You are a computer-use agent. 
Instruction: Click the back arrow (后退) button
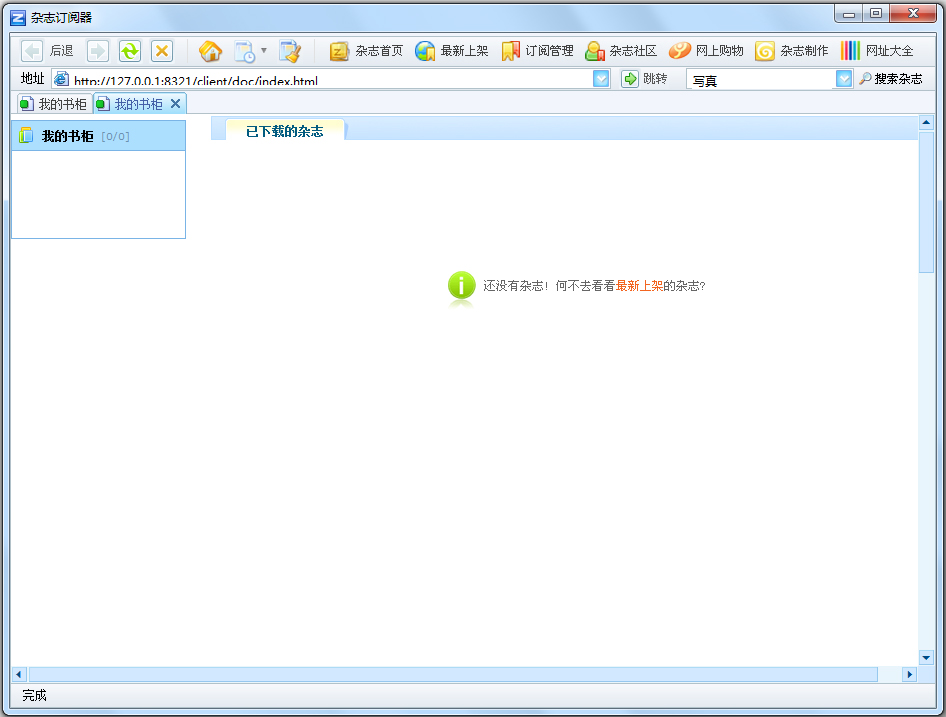[x=47, y=51]
